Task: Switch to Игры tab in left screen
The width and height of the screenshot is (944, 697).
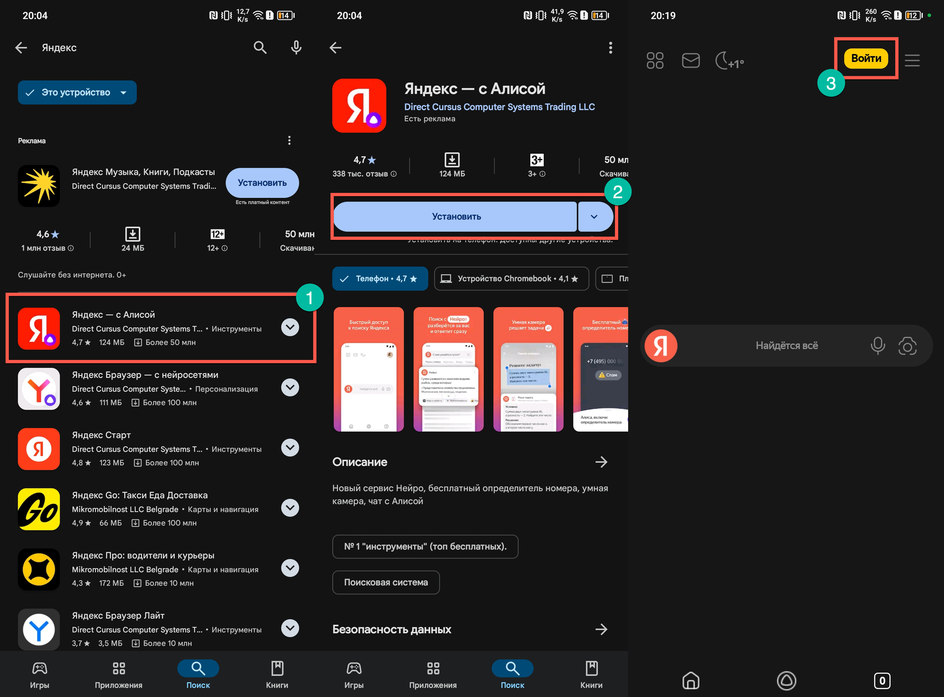Action: tap(39, 674)
